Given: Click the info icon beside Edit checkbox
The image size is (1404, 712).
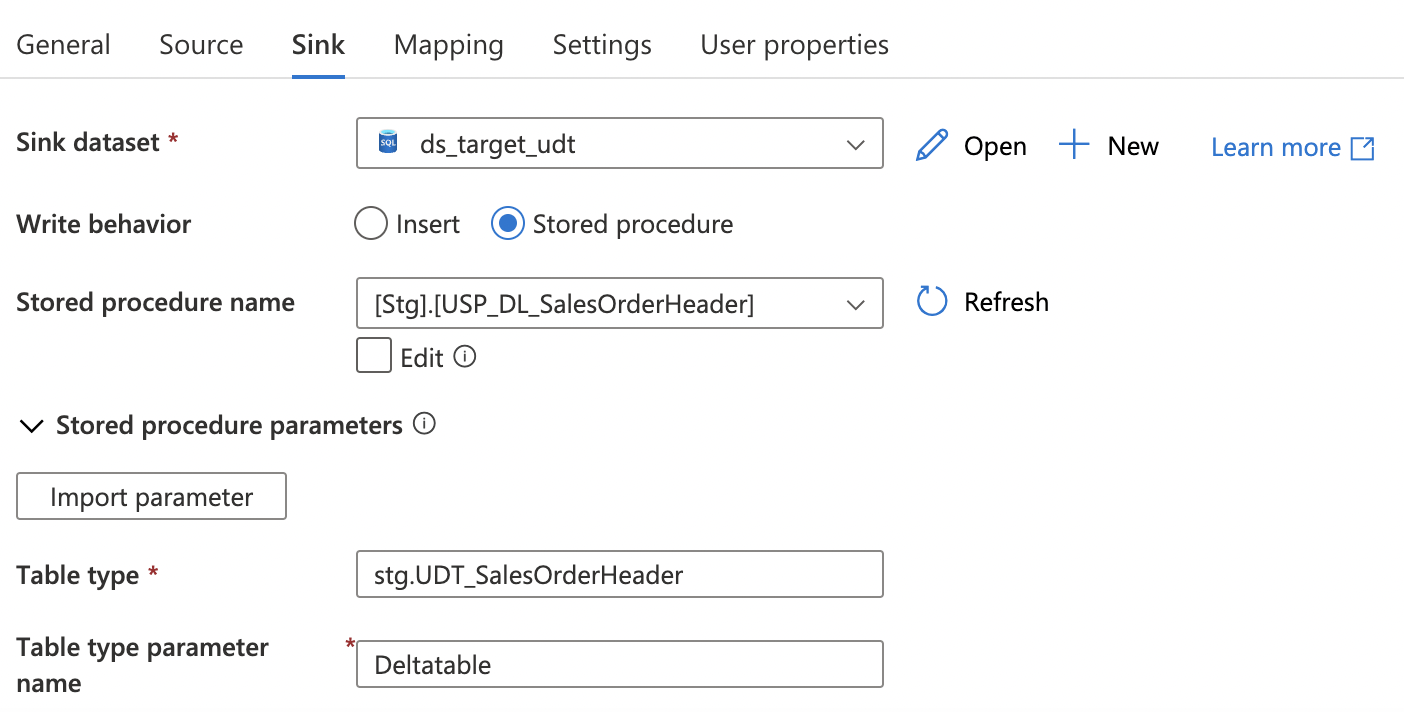Looking at the screenshot, I should [x=465, y=357].
